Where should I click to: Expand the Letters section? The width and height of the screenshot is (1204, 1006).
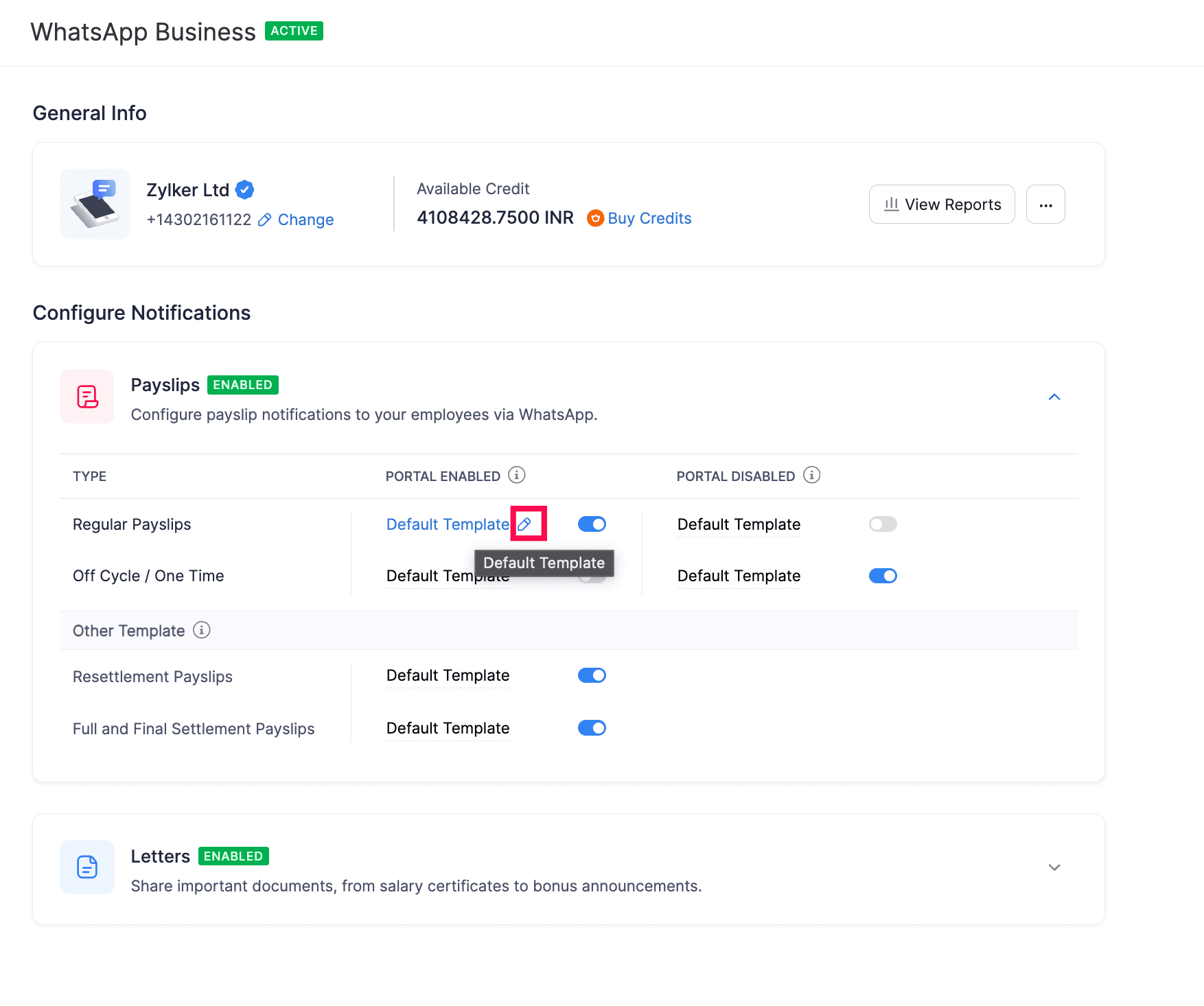click(1054, 867)
